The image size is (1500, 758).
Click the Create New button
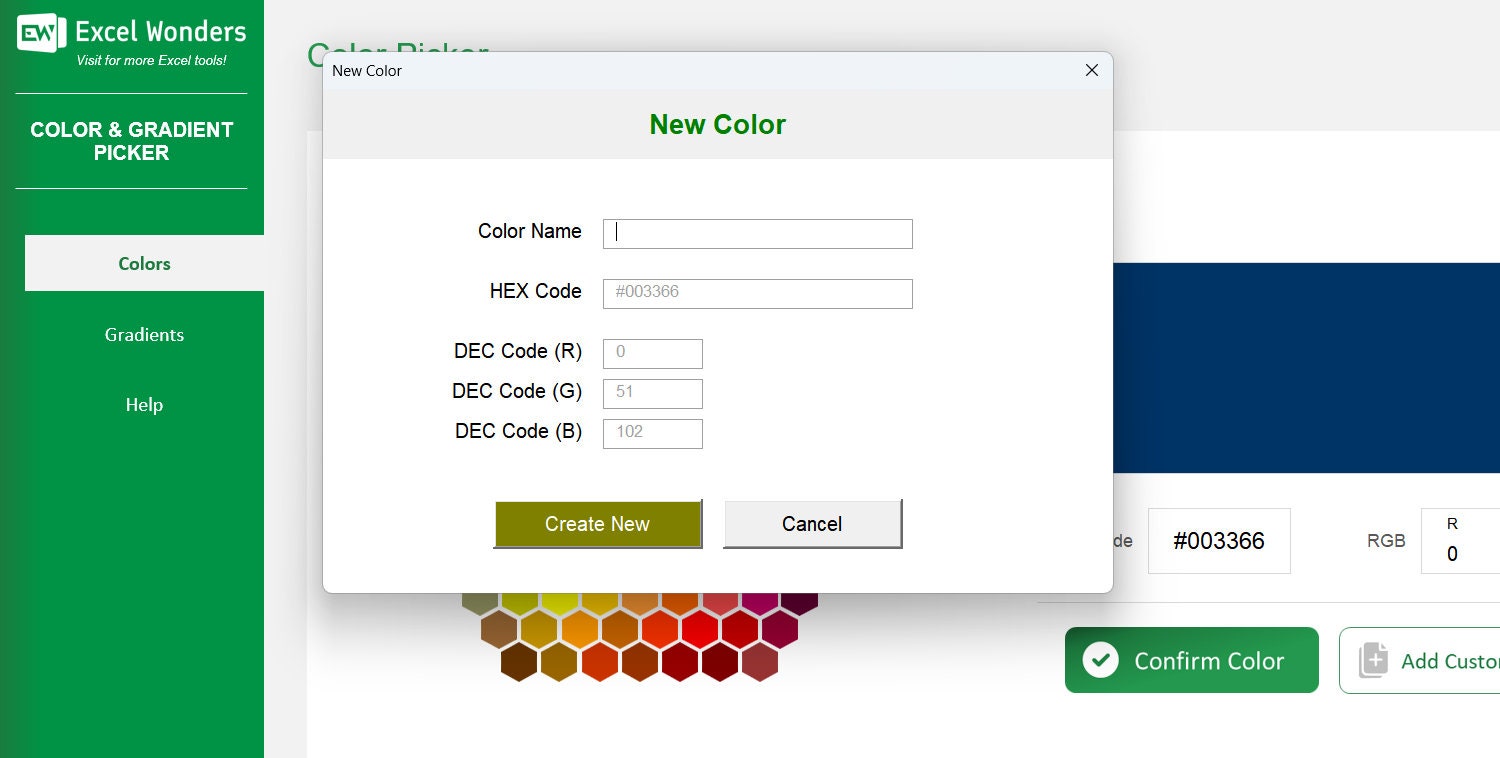[597, 523]
